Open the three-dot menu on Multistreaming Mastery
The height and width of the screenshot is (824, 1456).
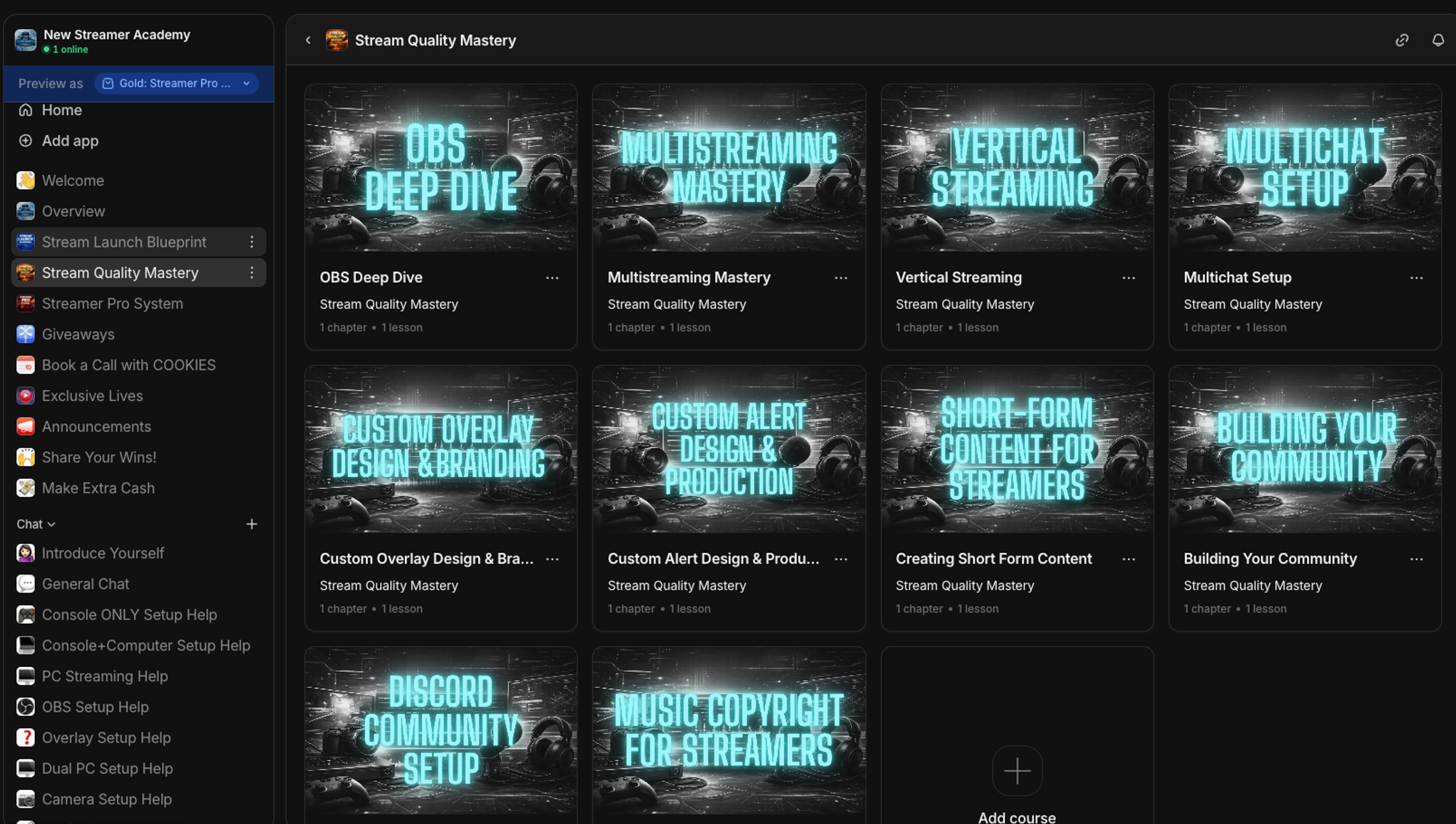[841, 278]
